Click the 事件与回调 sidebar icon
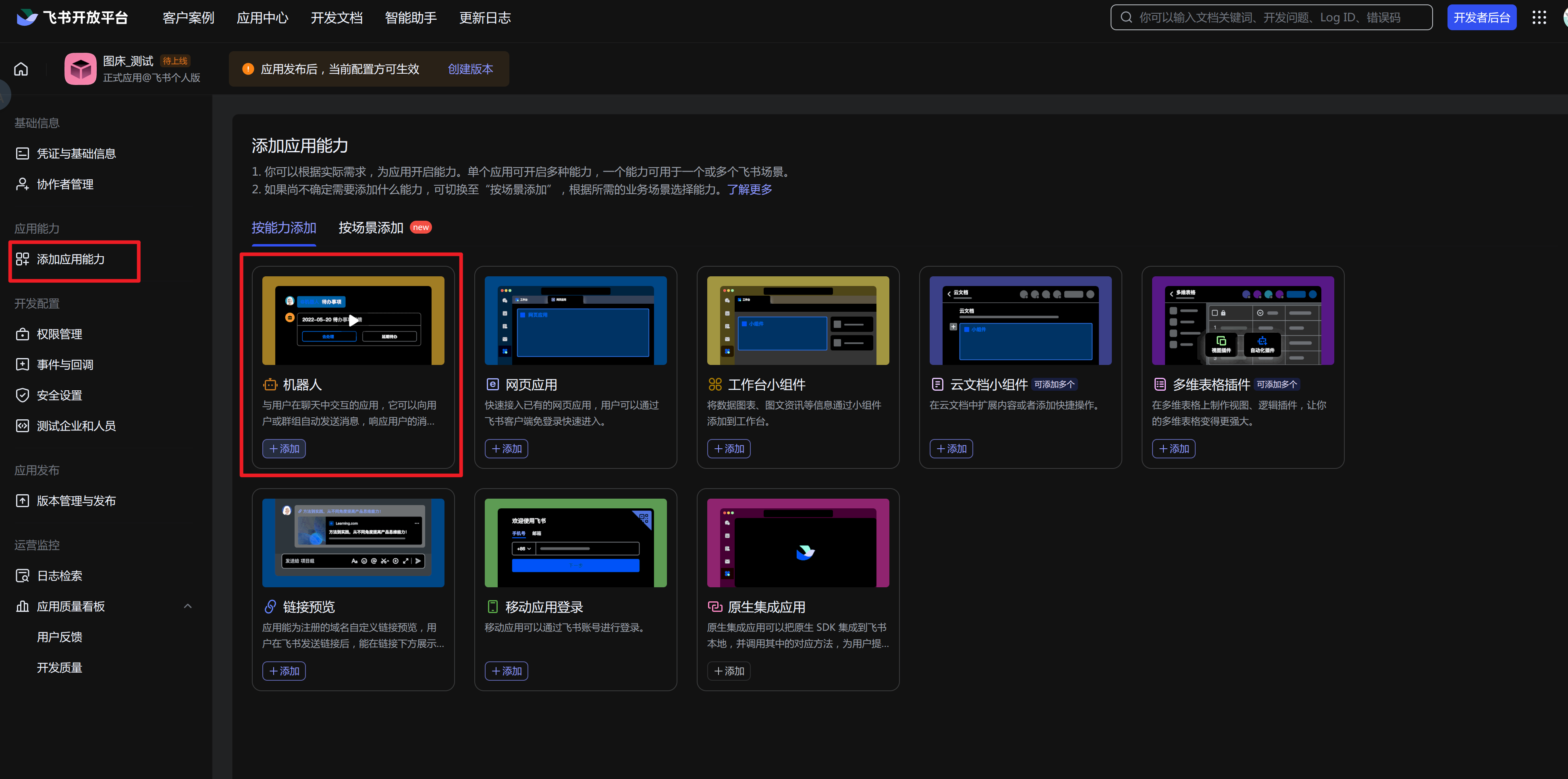The height and width of the screenshot is (779, 1568). point(23,365)
